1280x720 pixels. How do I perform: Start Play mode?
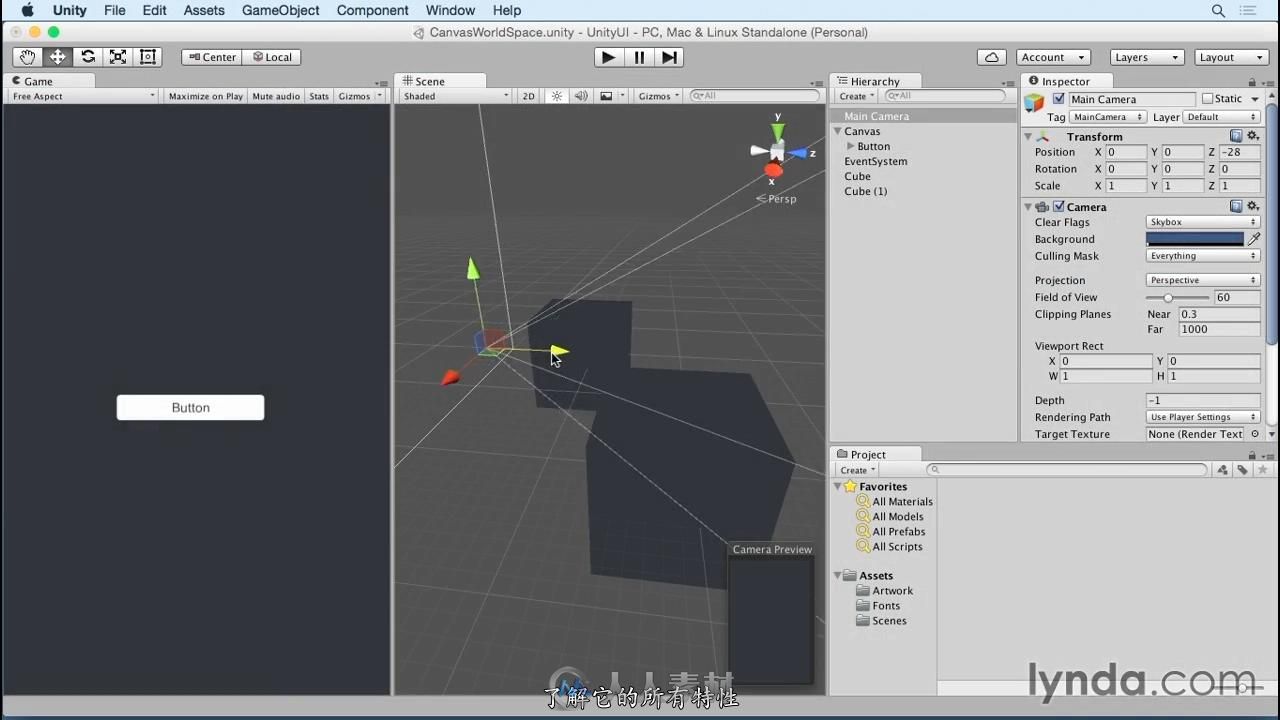click(x=608, y=57)
